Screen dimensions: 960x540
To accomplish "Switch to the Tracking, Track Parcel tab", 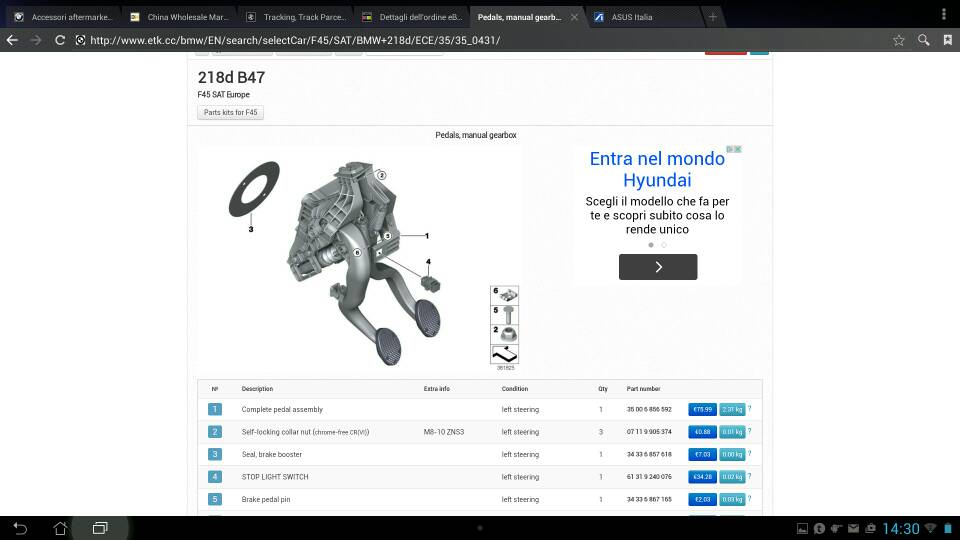I will pyautogui.click(x=297, y=17).
